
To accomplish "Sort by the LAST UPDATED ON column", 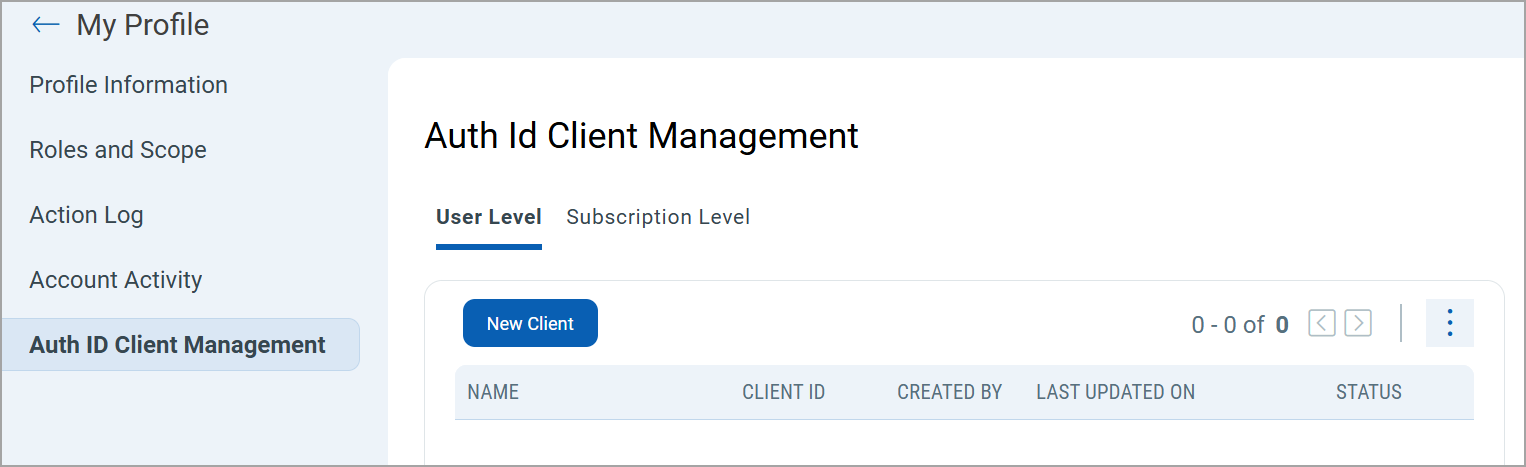I will click(x=1115, y=392).
